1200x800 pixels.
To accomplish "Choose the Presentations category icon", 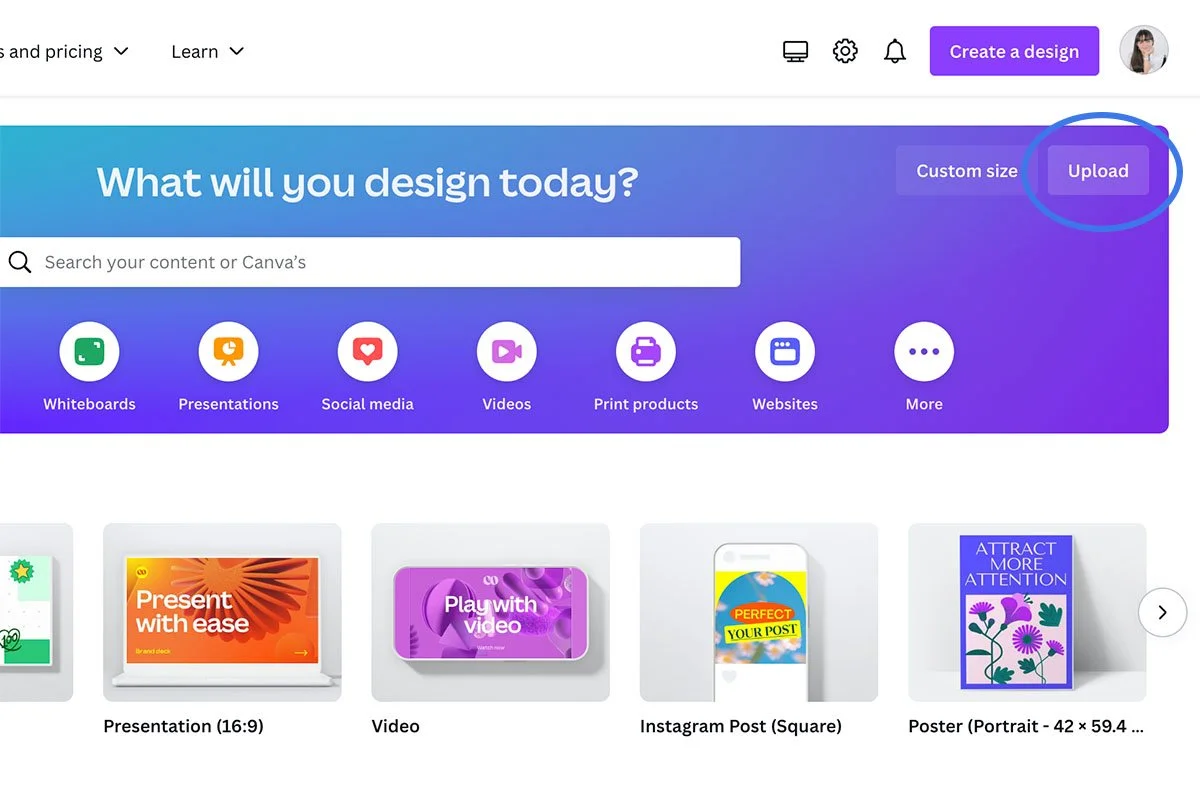I will click(x=228, y=352).
